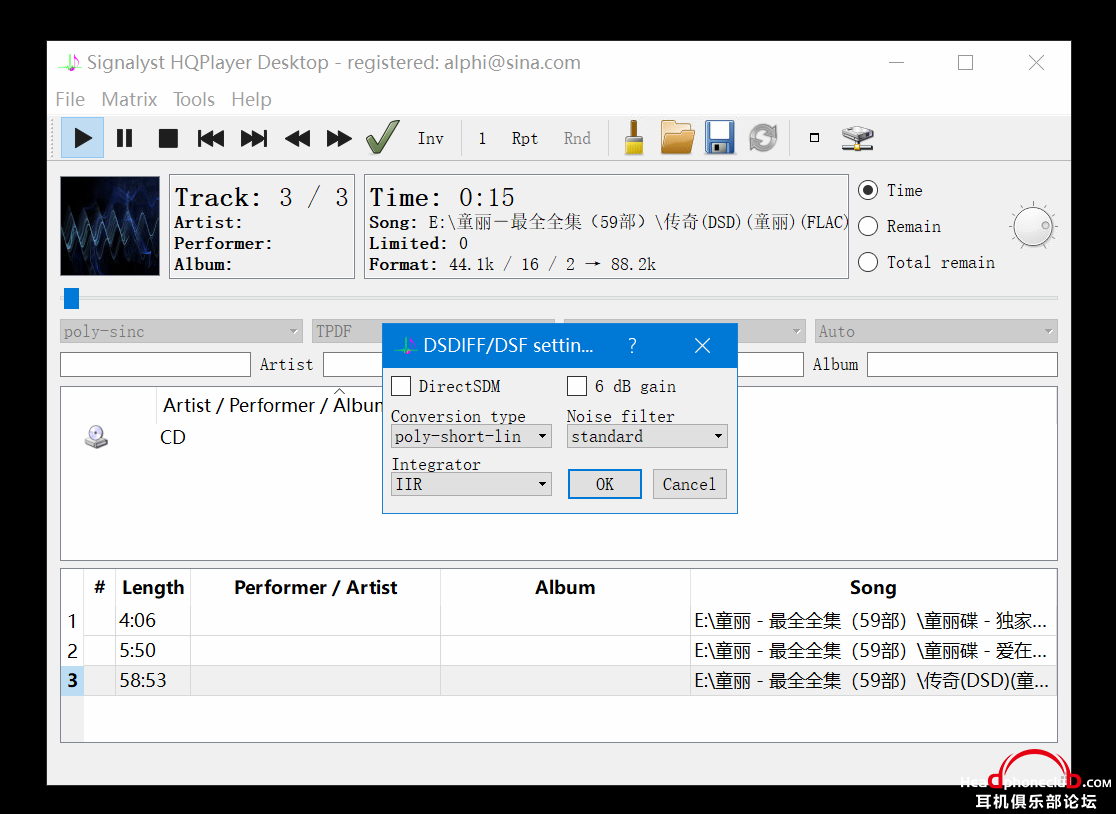This screenshot has height=814, width=1116.
Task: Open the Auto sample rate dropdown
Action: [x=936, y=331]
